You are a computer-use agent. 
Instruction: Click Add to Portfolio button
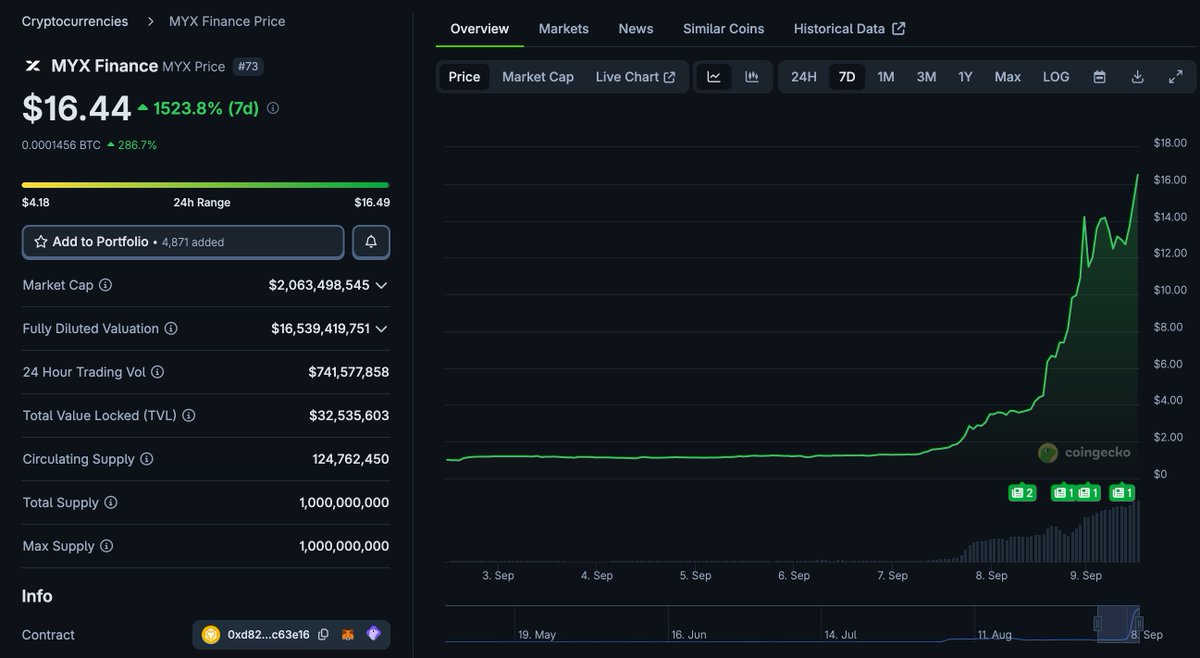tap(183, 242)
